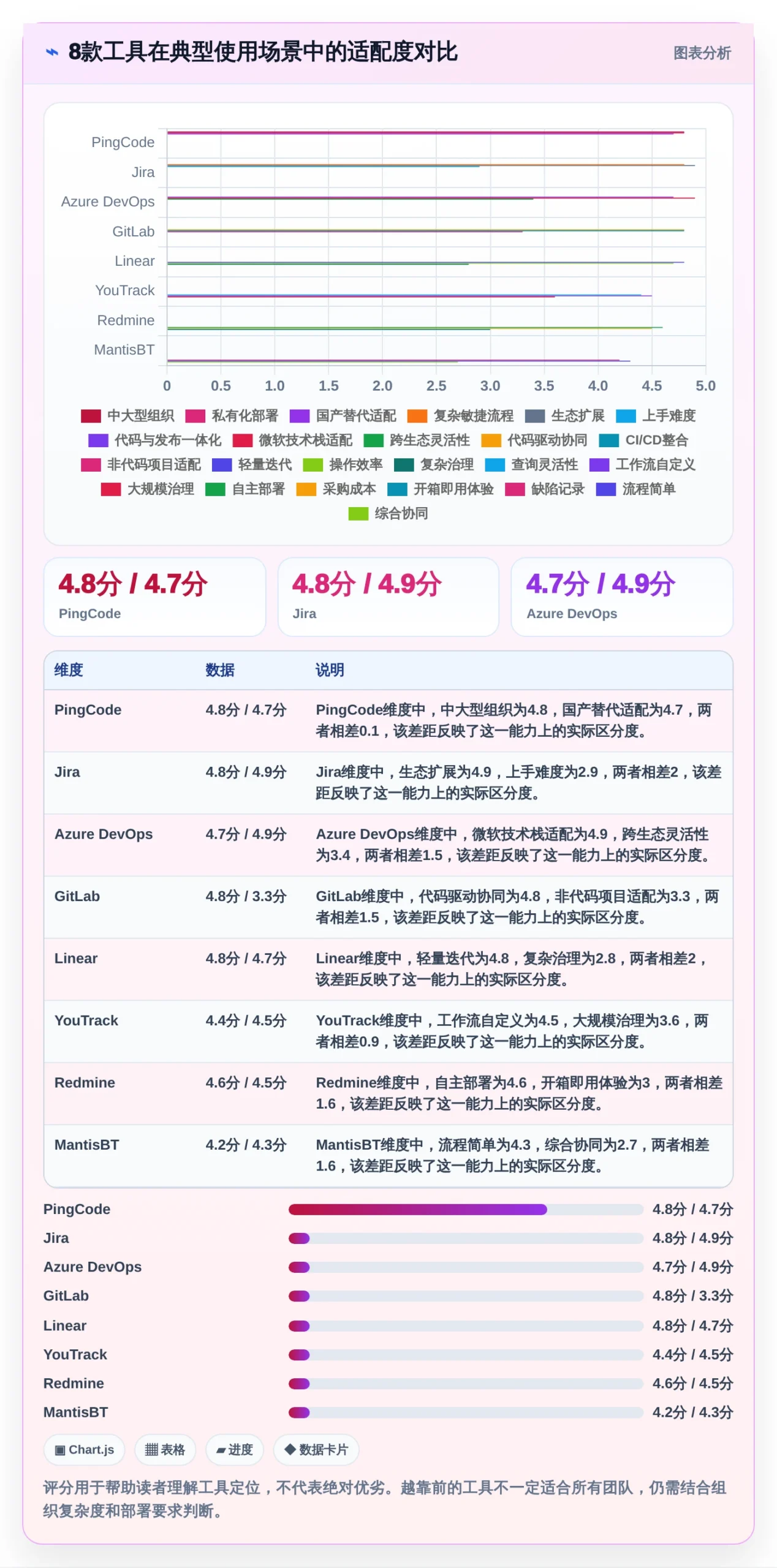Select the Jira row in the table
Viewport: 777px width, 1568px height.
(x=388, y=783)
